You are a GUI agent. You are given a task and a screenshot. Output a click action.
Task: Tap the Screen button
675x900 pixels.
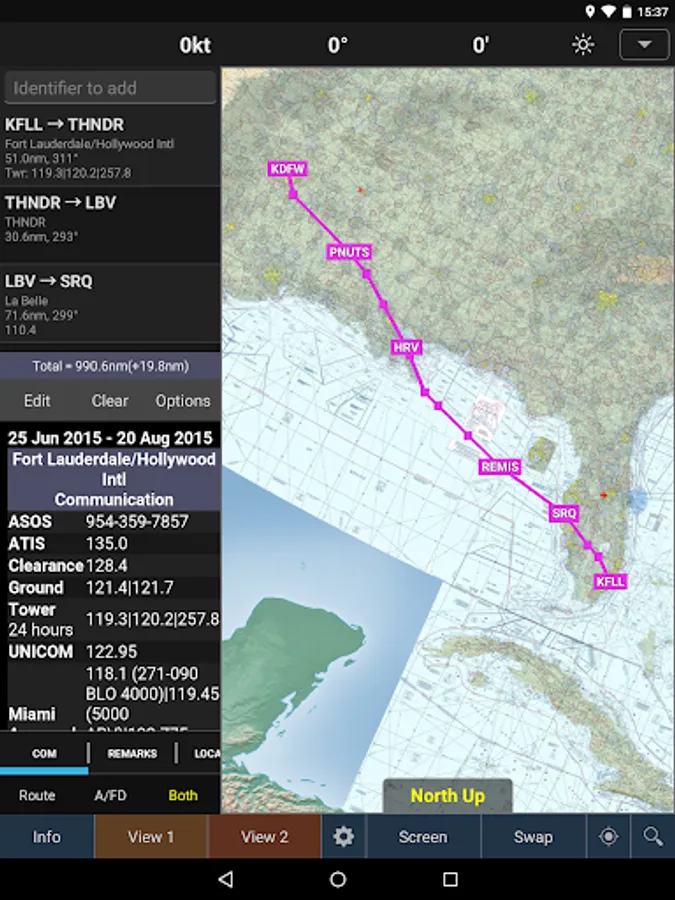tap(423, 836)
